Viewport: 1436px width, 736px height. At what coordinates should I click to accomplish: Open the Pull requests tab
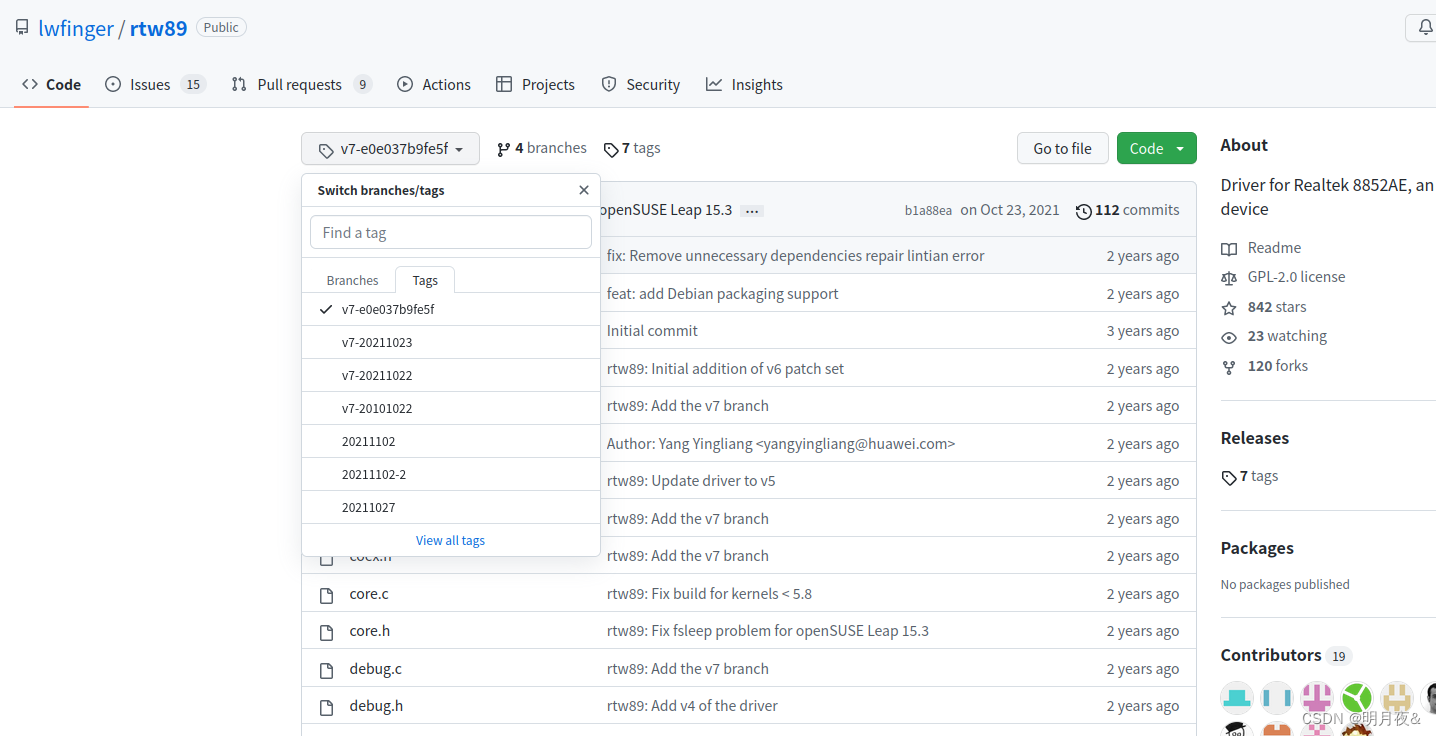pyautogui.click(x=301, y=85)
